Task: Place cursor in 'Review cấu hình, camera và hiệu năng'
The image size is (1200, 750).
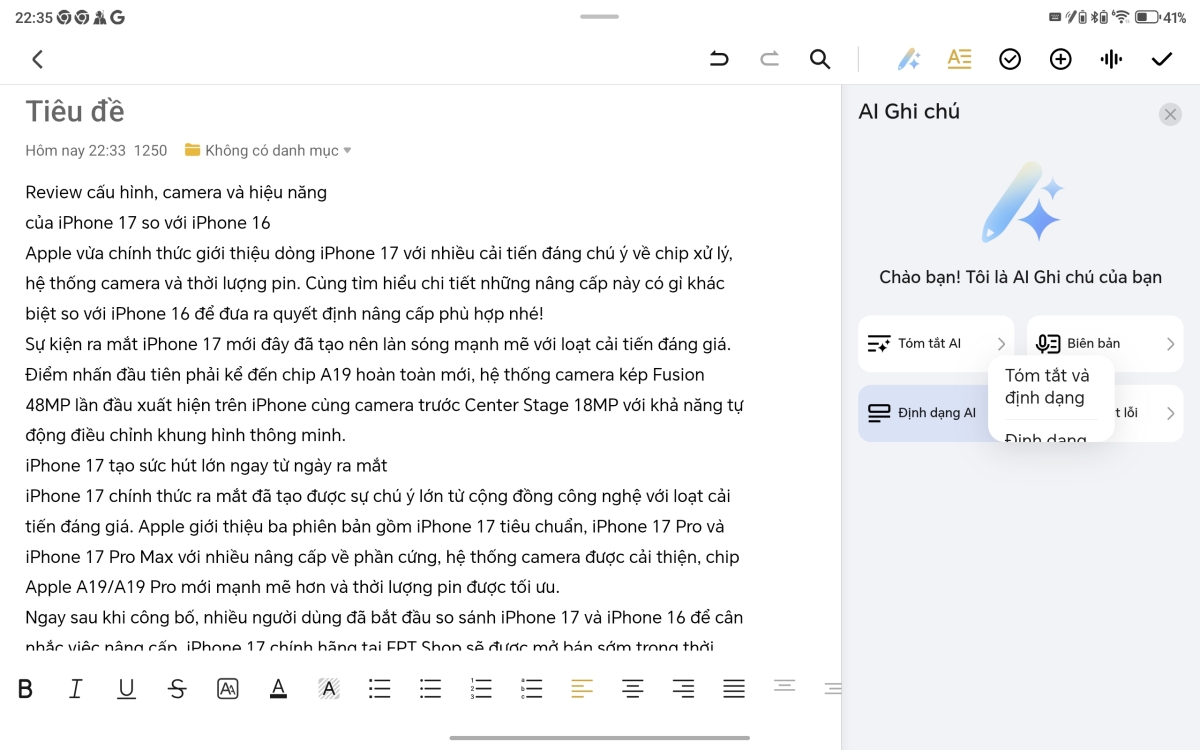Action: (x=176, y=192)
